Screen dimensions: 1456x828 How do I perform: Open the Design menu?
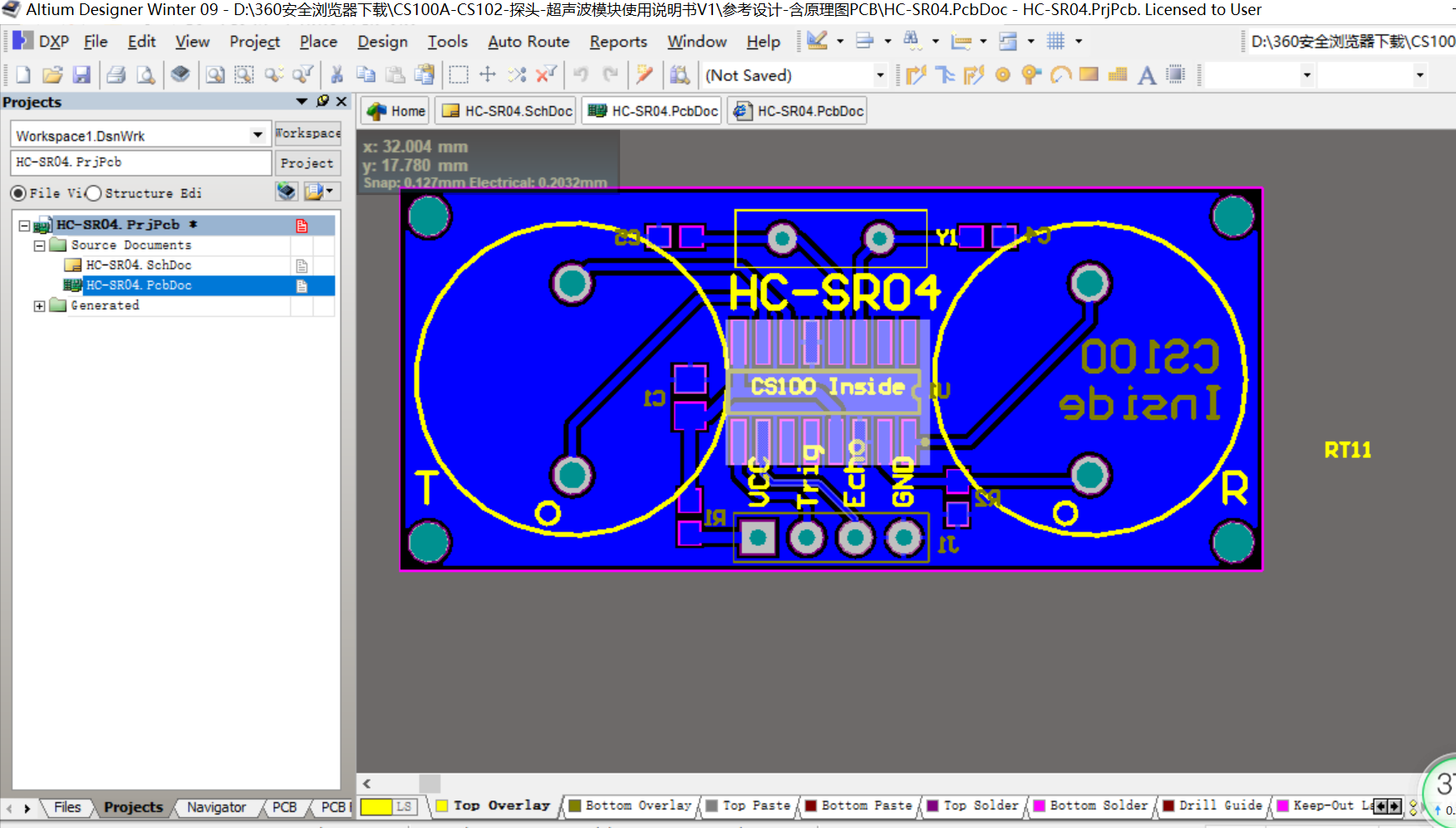(382, 41)
